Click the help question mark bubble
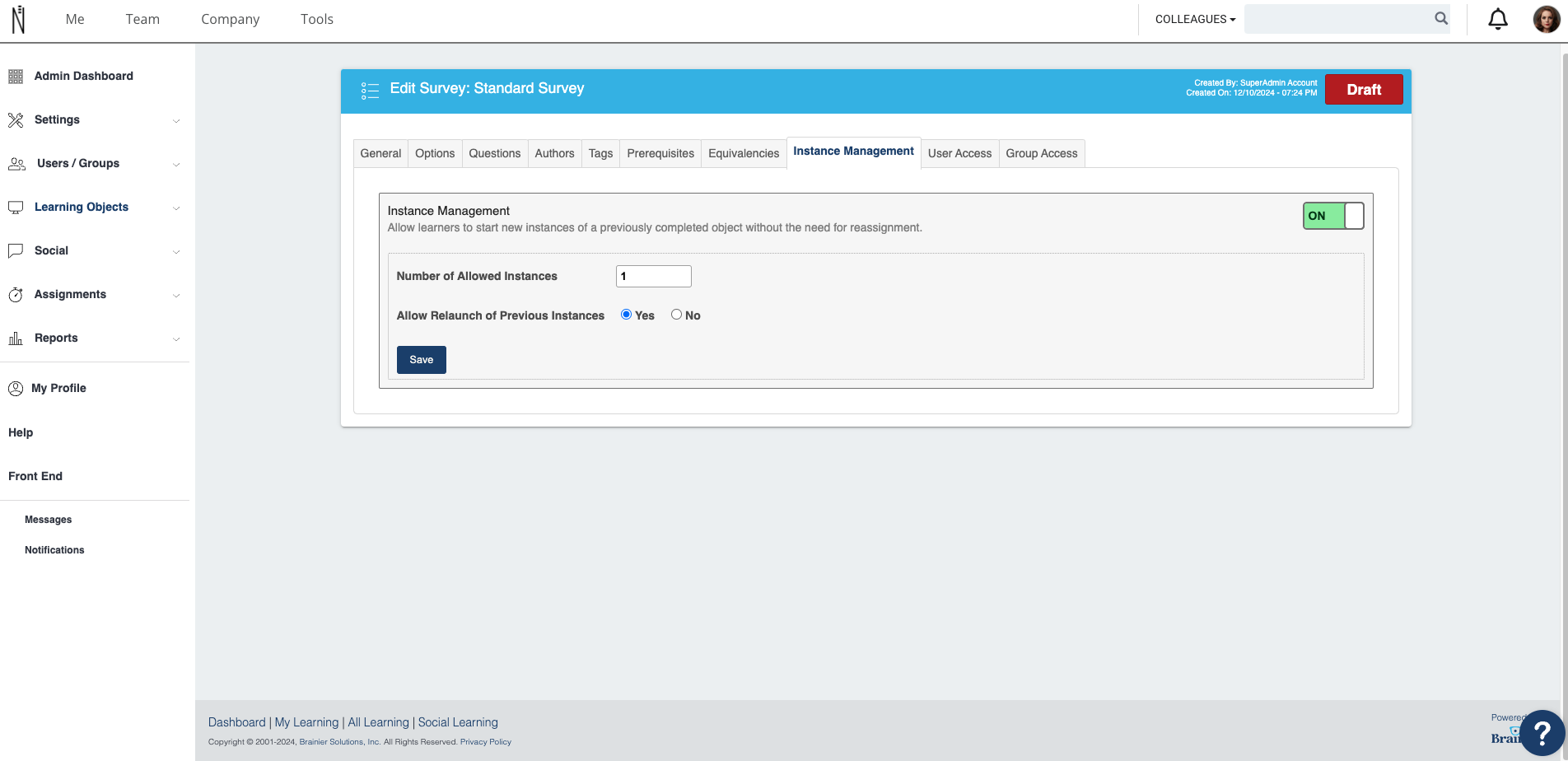This screenshot has width=1568, height=761. coord(1542,733)
